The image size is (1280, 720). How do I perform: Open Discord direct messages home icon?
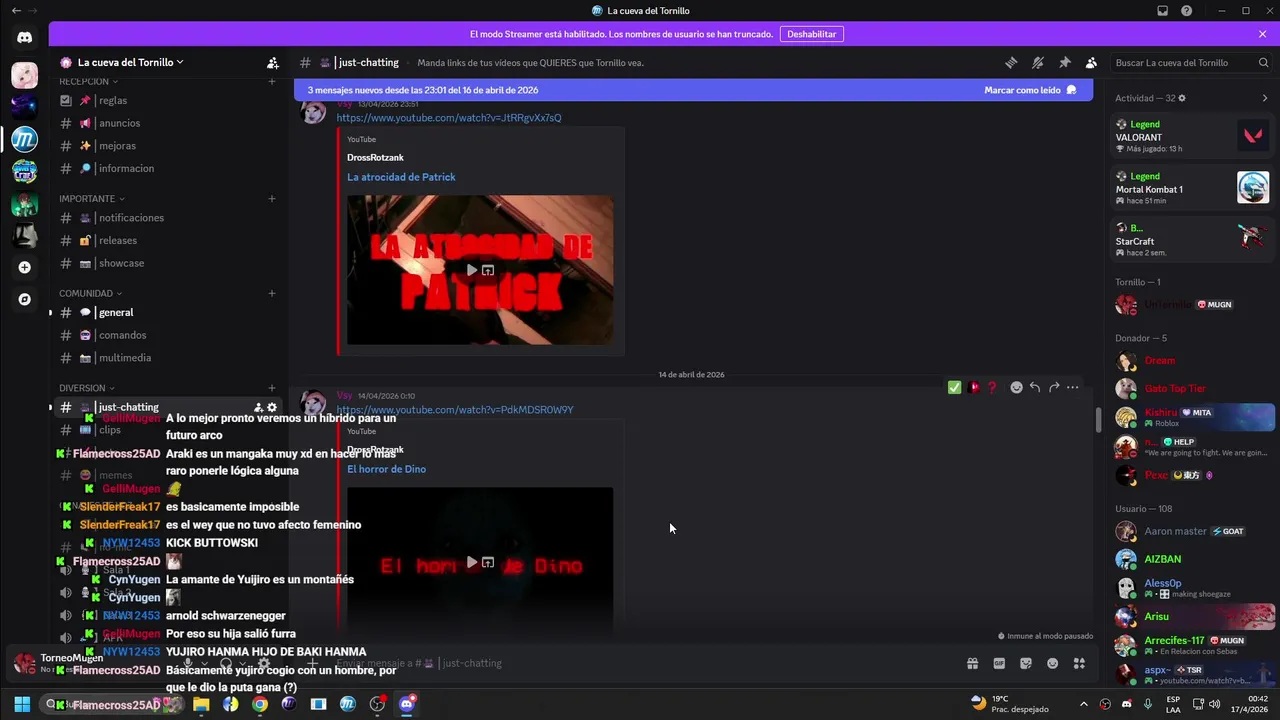click(x=25, y=37)
